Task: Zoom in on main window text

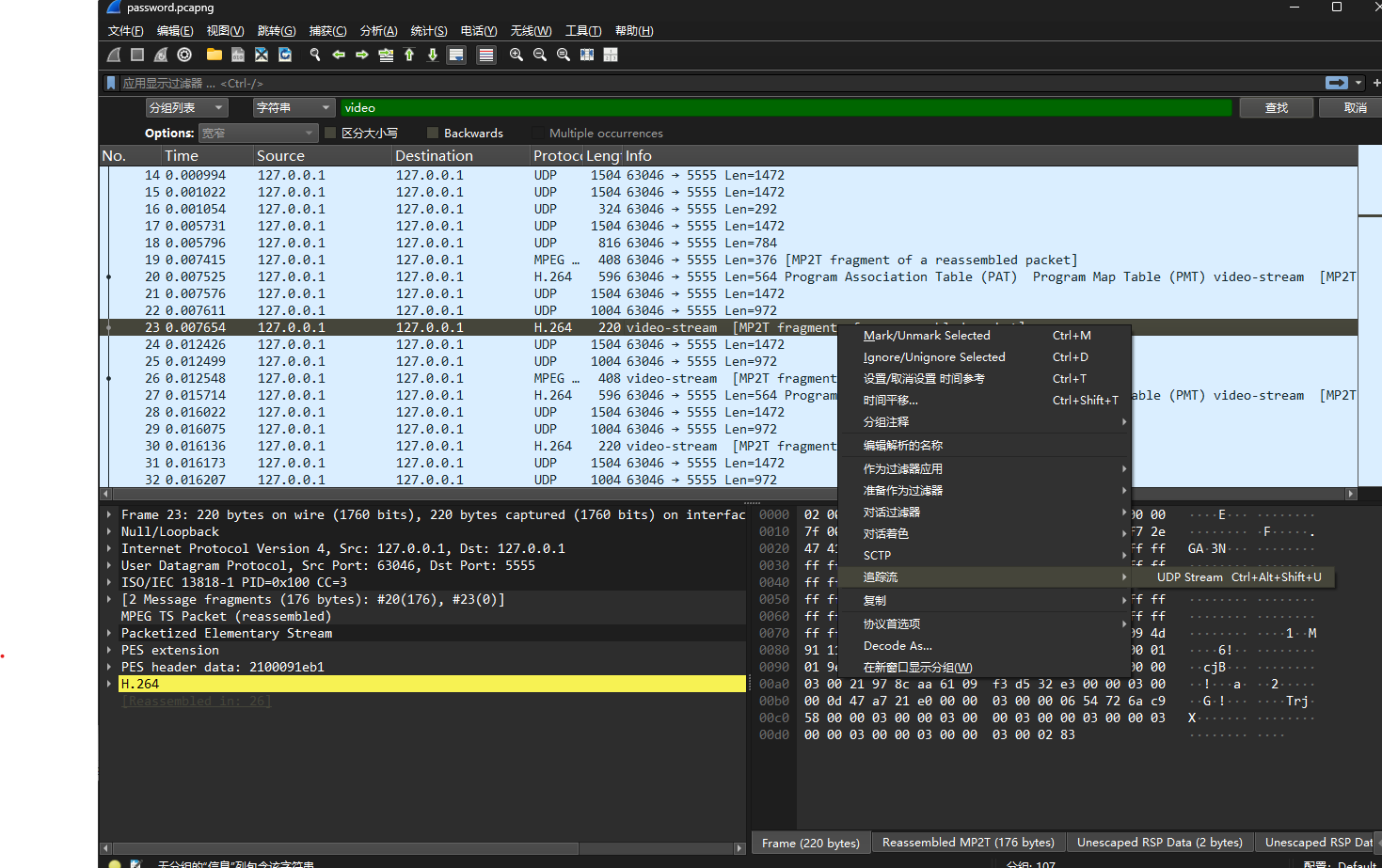Action: 516,55
